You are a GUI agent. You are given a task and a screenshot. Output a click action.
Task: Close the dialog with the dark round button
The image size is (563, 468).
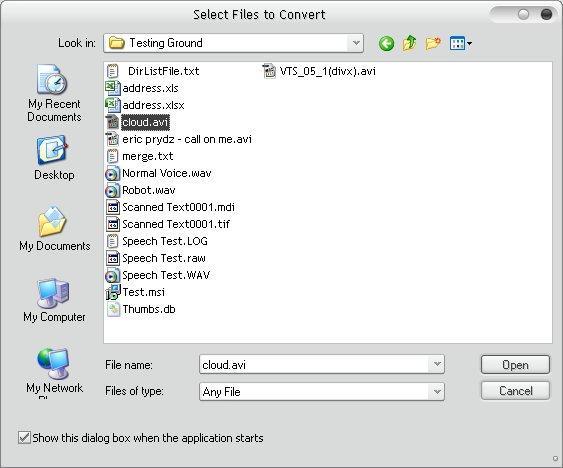tap(546, 14)
